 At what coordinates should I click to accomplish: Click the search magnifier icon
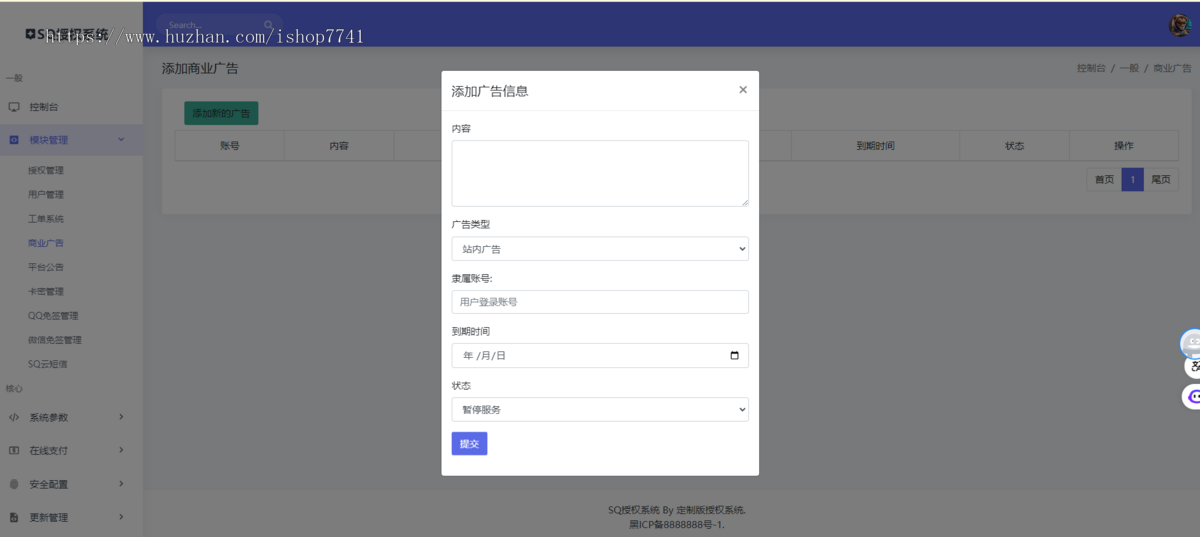click(x=269, y=25)
